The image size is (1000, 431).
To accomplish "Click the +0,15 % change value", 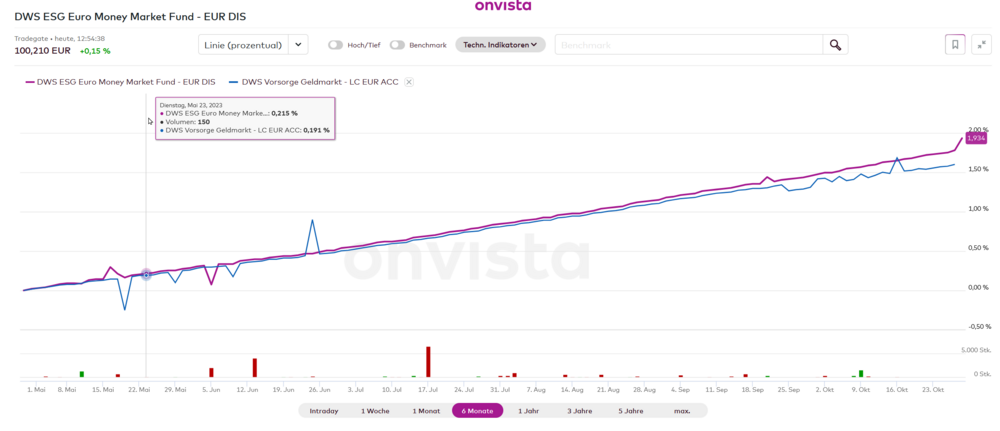I will pyautogui.click(x=95, y=51).
